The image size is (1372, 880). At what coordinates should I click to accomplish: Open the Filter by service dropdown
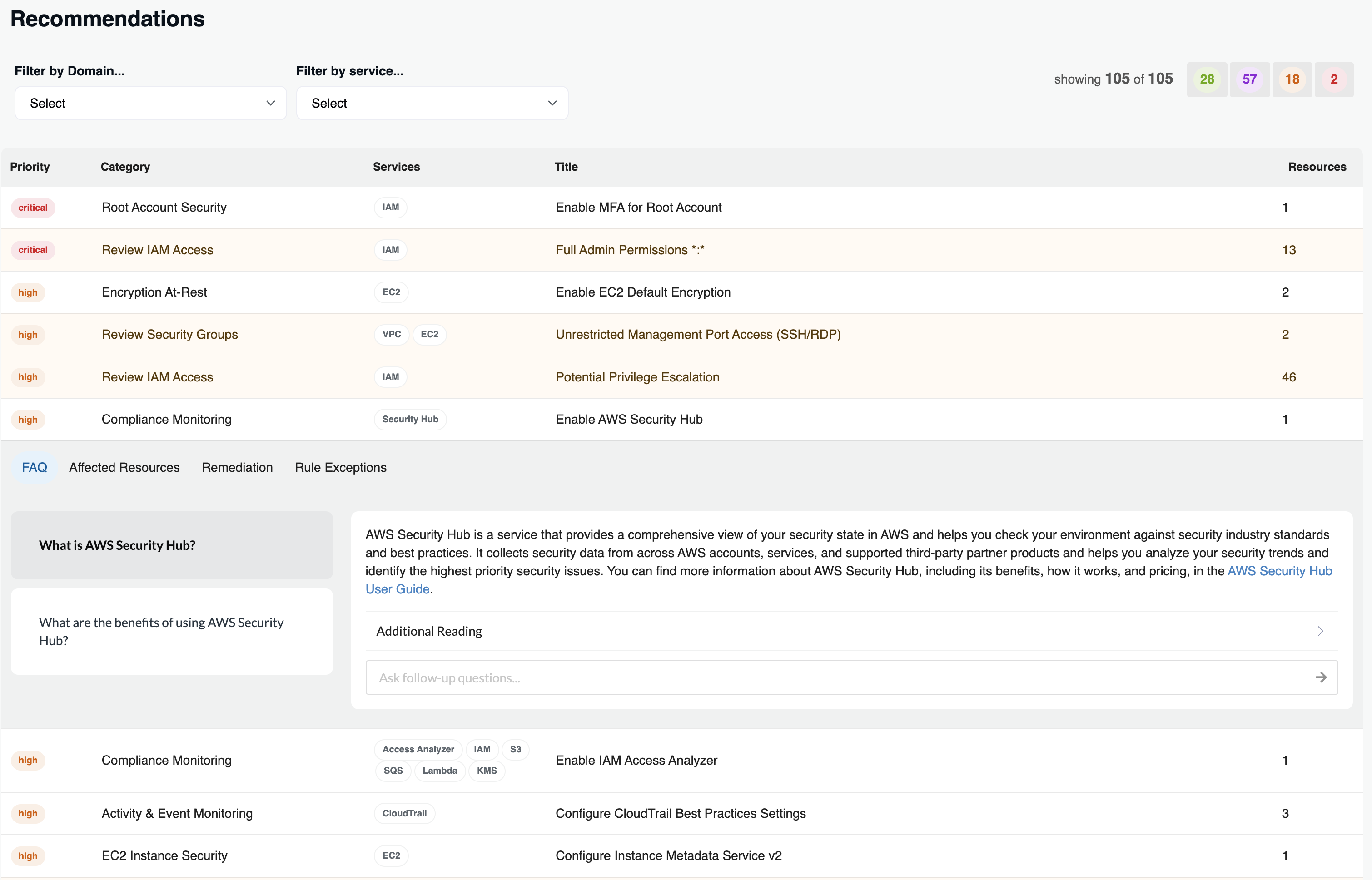432,104
